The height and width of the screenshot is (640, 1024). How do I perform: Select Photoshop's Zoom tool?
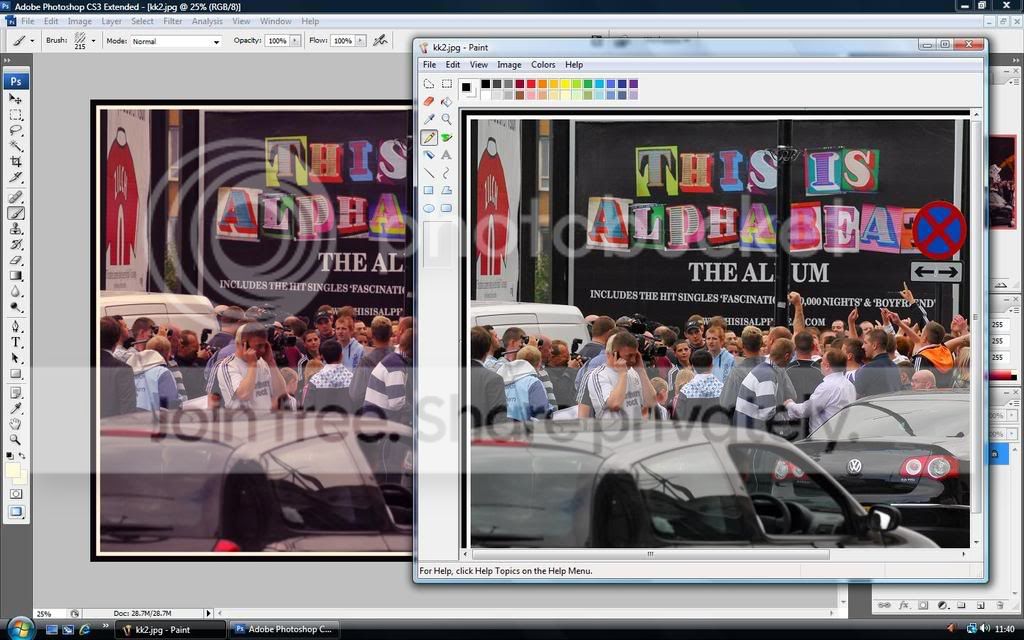[x=15, y=440]
